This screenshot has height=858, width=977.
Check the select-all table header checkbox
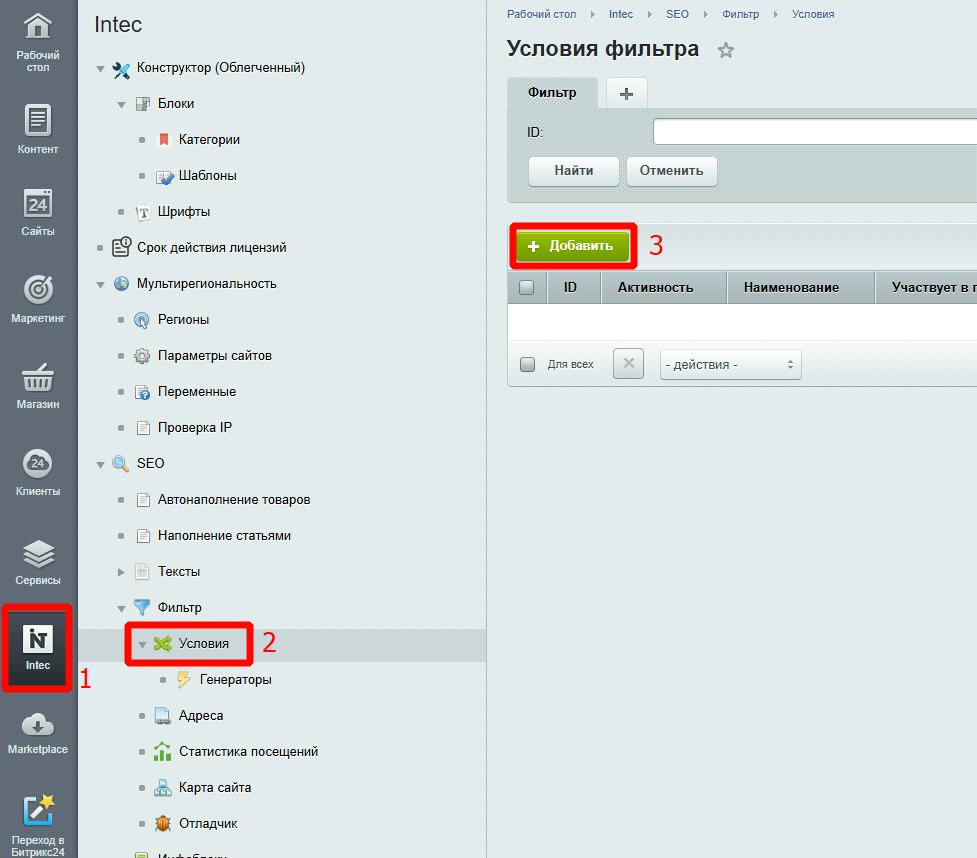[527, 288]
